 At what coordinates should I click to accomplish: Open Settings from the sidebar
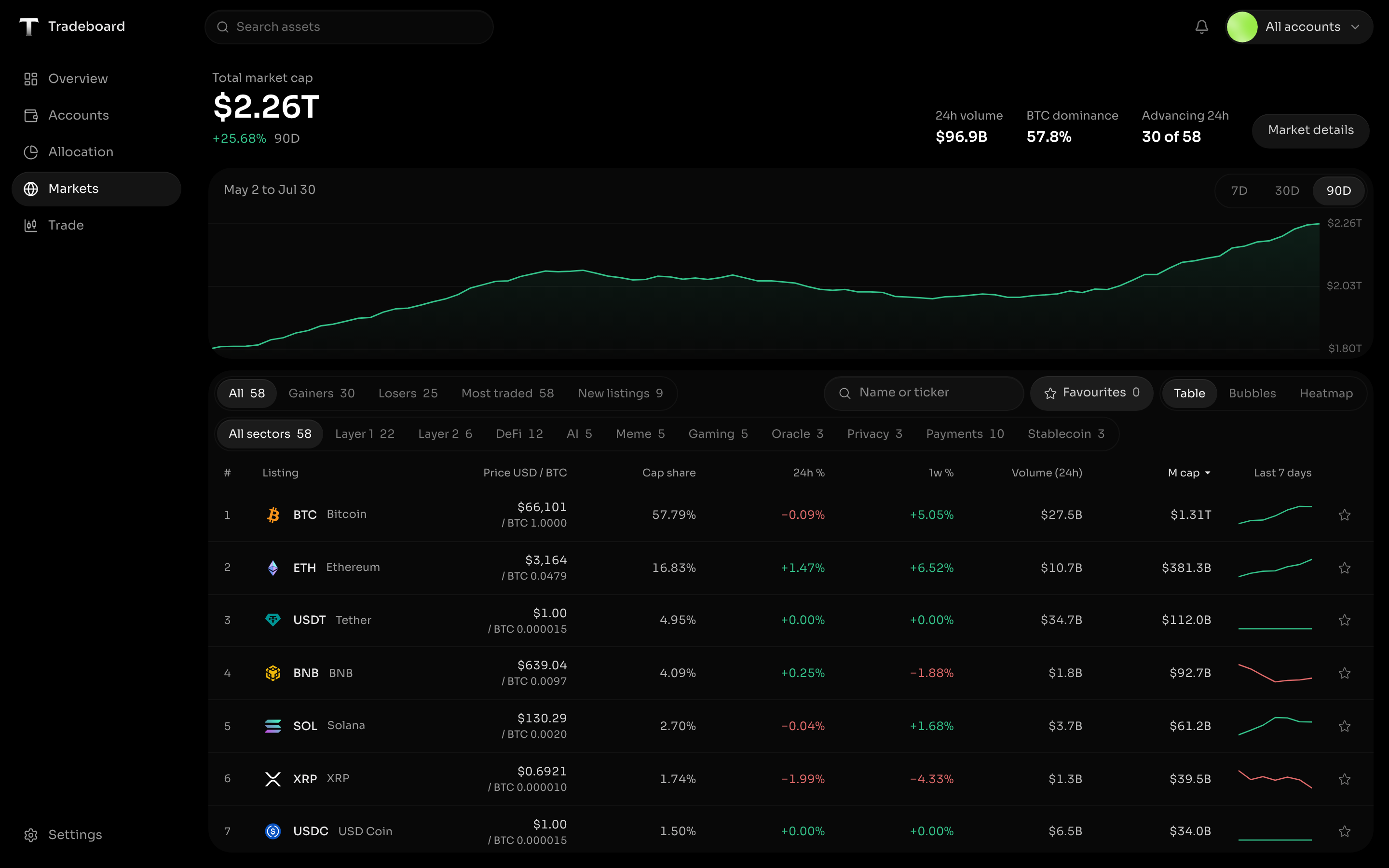(96, 835)
